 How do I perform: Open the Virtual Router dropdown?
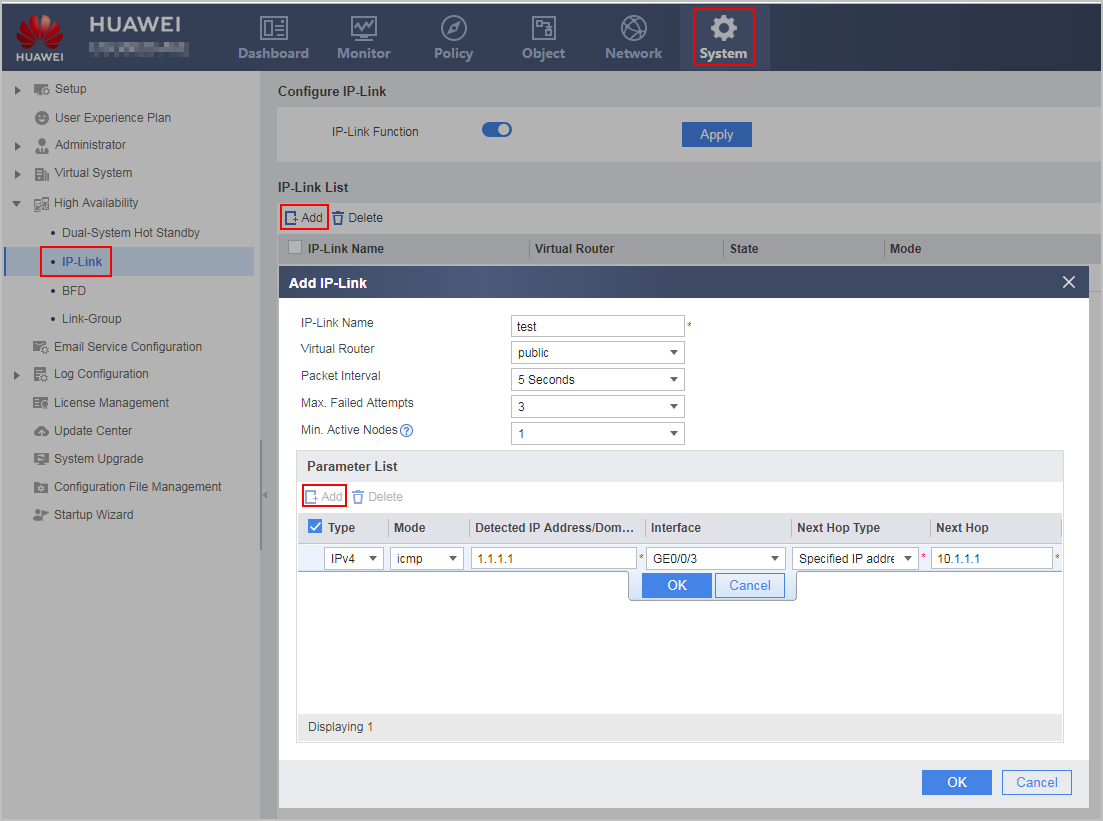coord(597,352)
